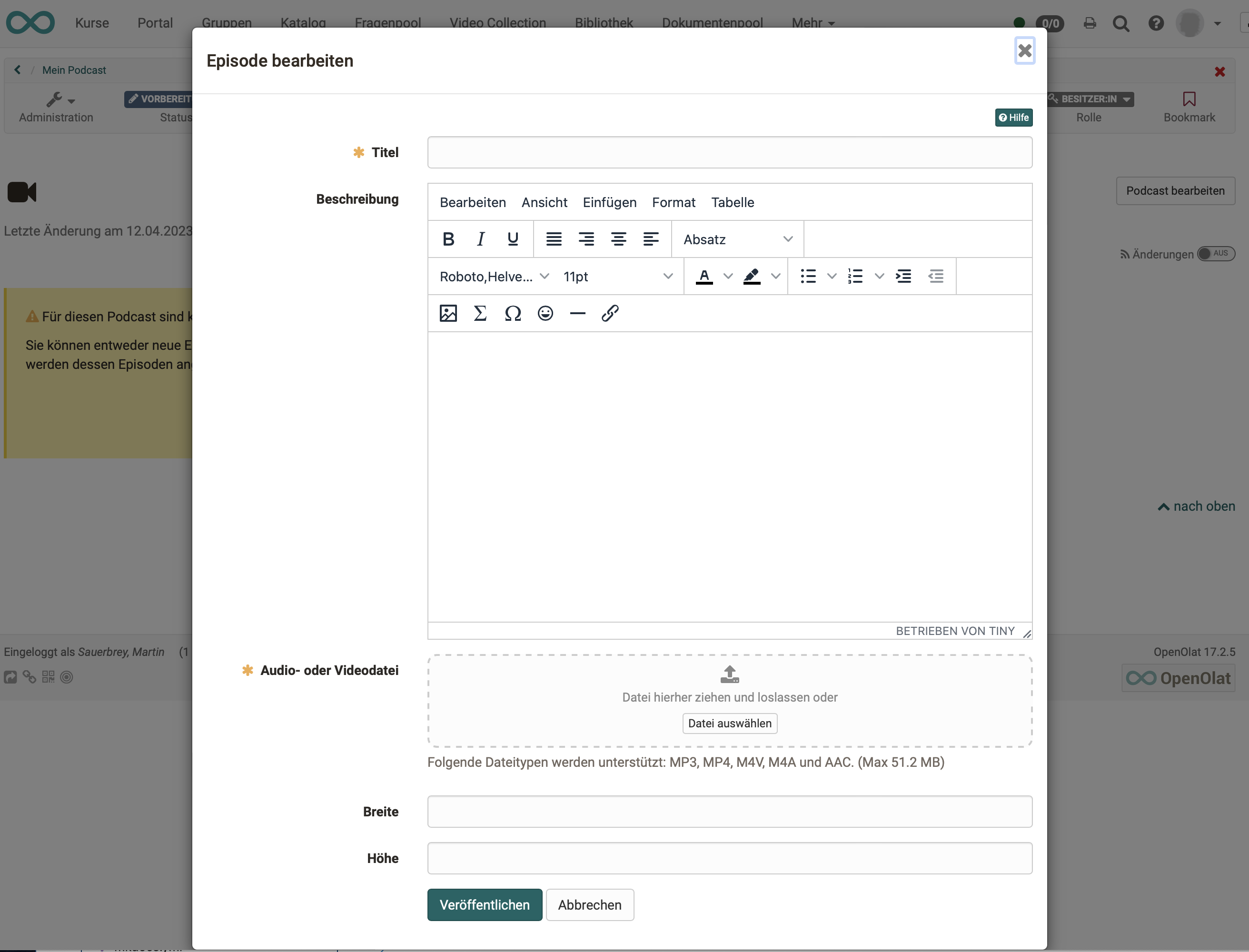Focus the Breite input field
The width and height of the screenshot is (1249, 952).
pos(729,812)
